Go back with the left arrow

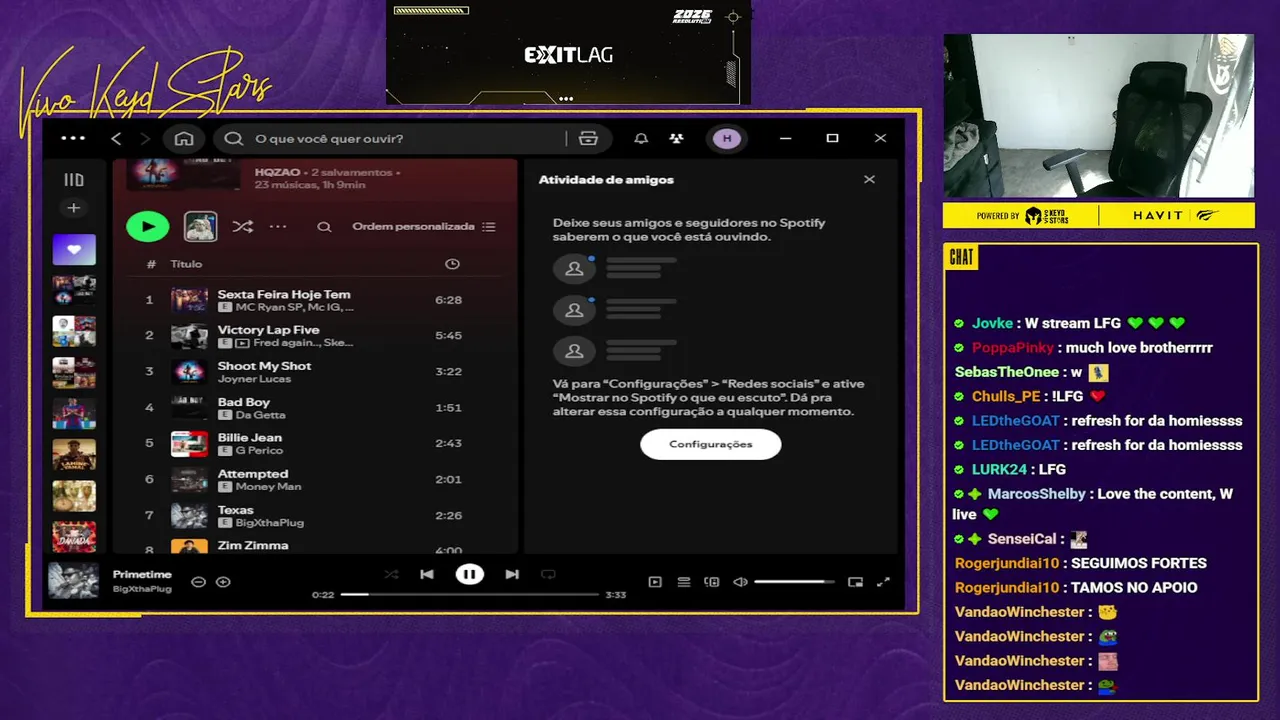pyautogui.click(x=116, y=138)
